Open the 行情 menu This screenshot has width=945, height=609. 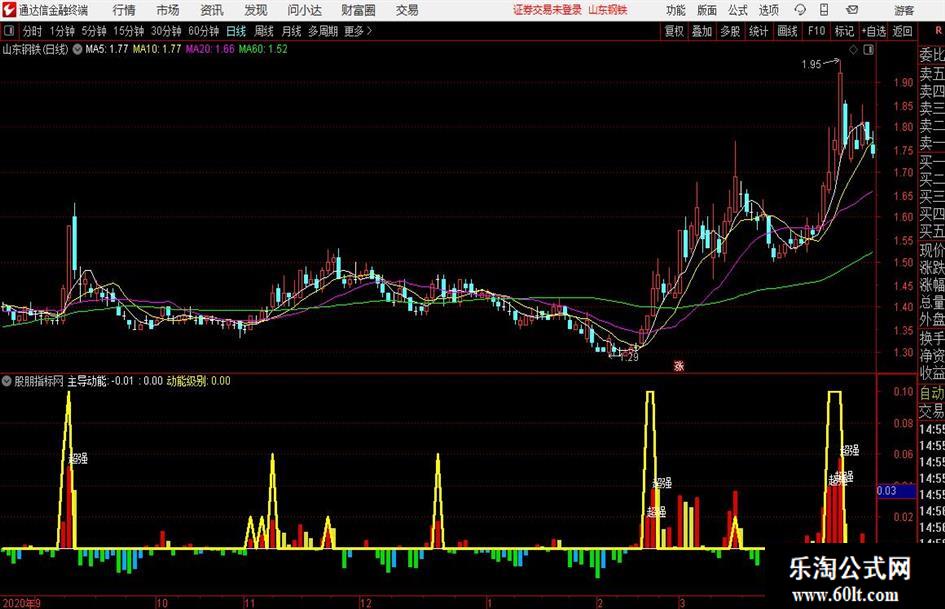click(124, 10)
